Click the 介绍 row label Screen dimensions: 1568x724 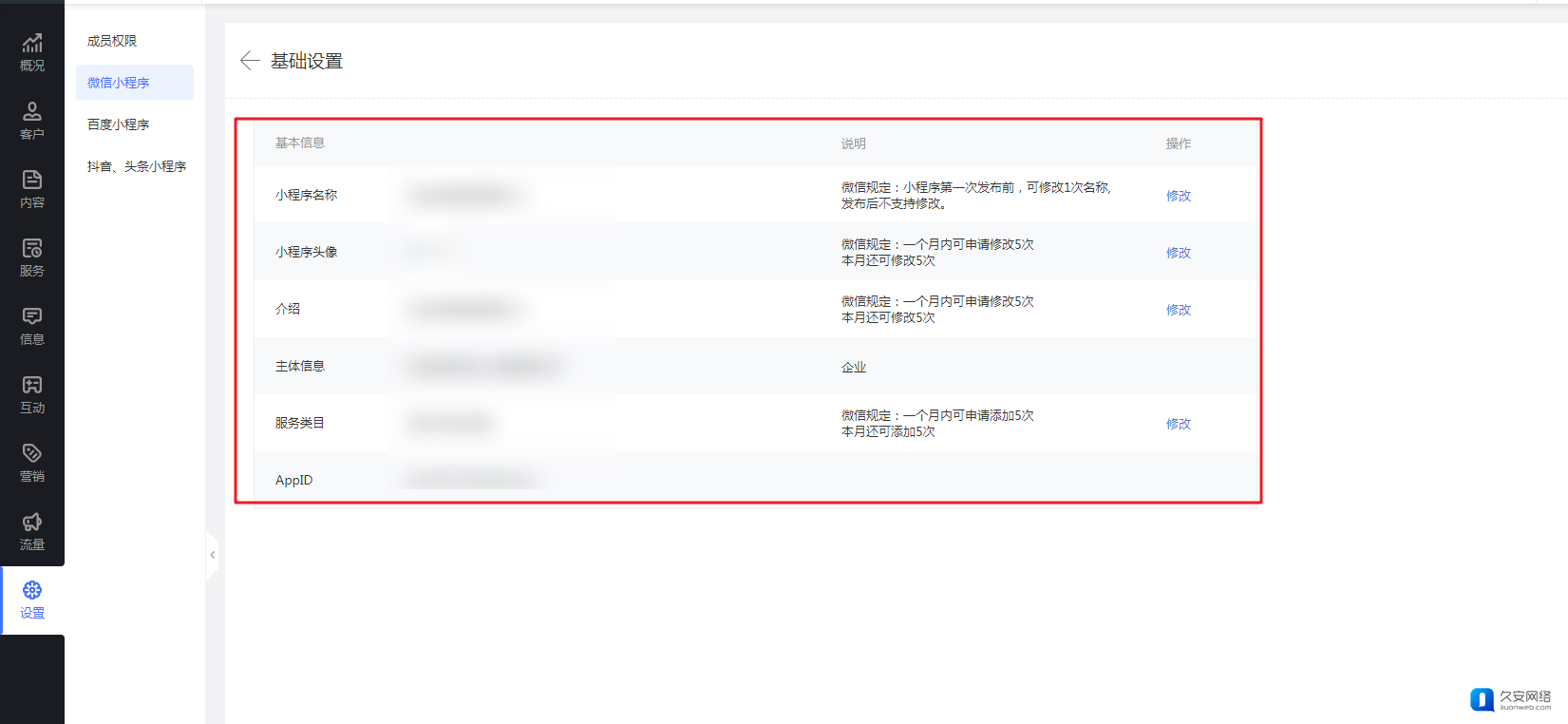(x=288, y=309)
